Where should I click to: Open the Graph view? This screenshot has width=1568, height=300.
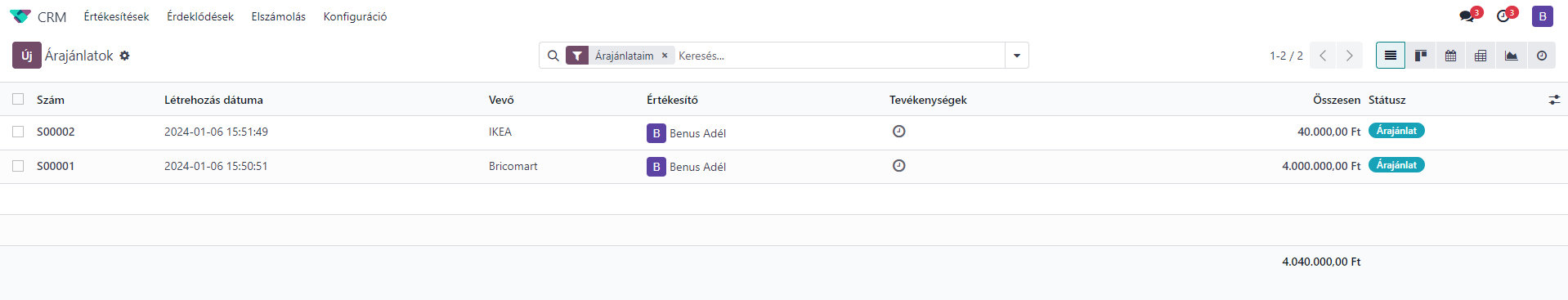tap(1511, 56)
